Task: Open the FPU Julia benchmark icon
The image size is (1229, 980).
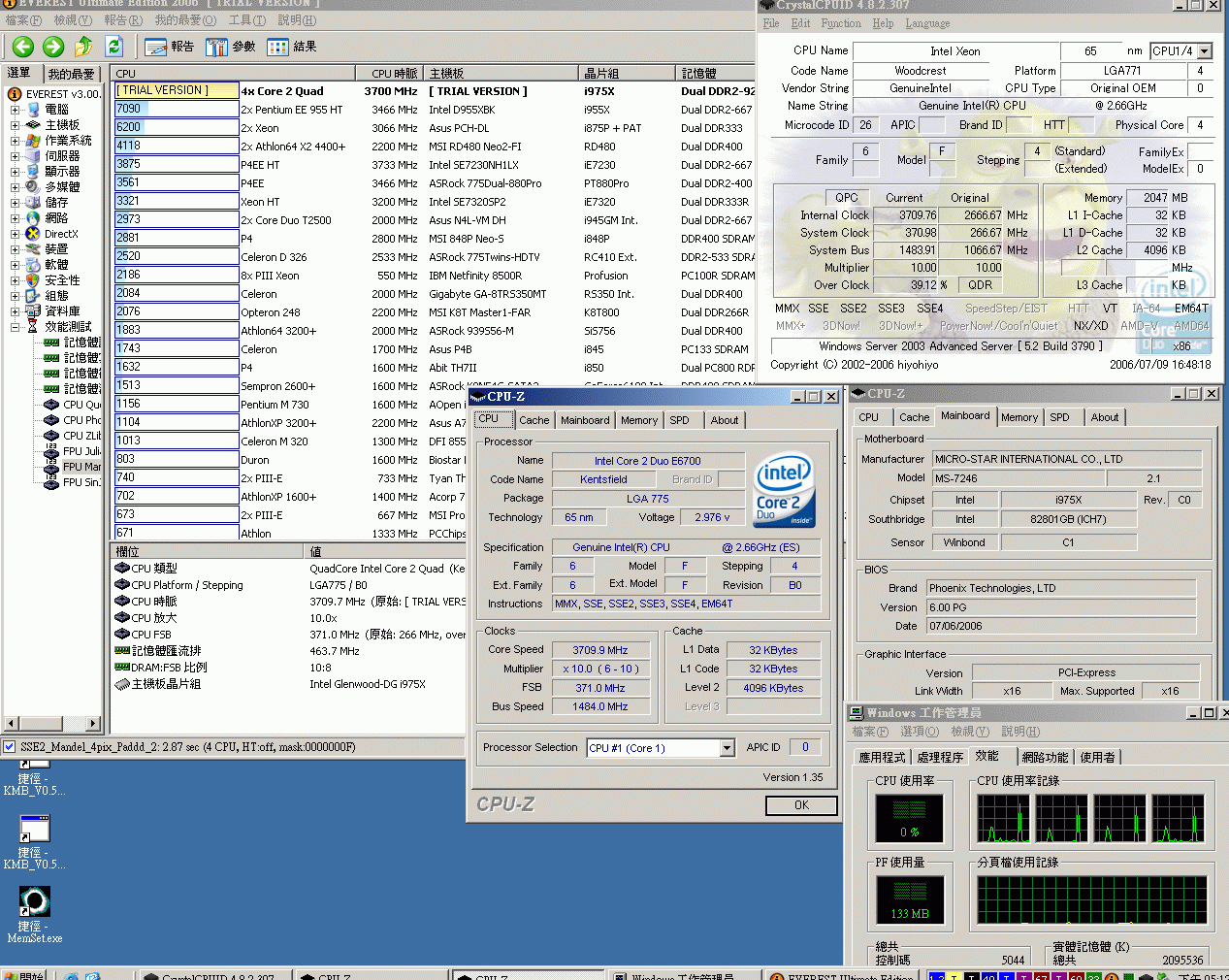Action: pyautogui.click(x=52, y=451)
